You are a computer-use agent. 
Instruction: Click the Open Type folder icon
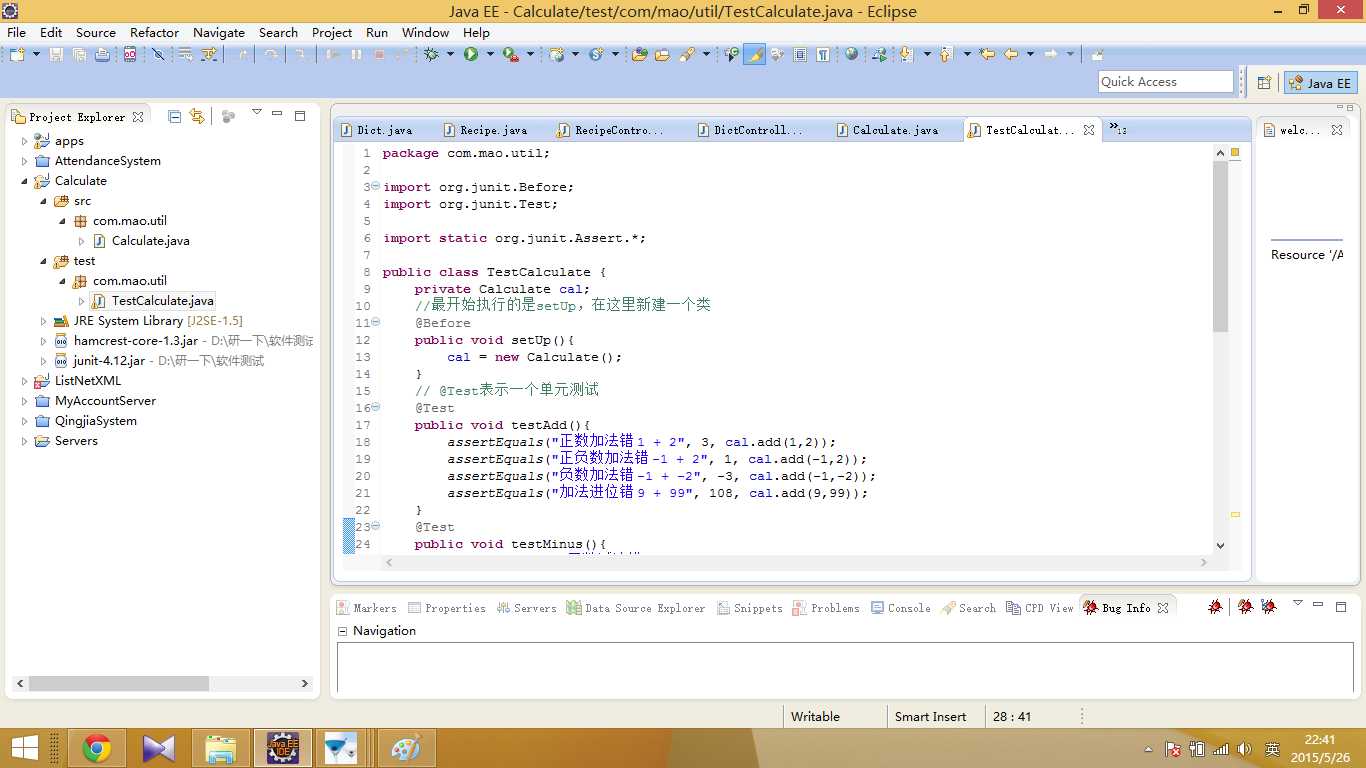(640, 55)
